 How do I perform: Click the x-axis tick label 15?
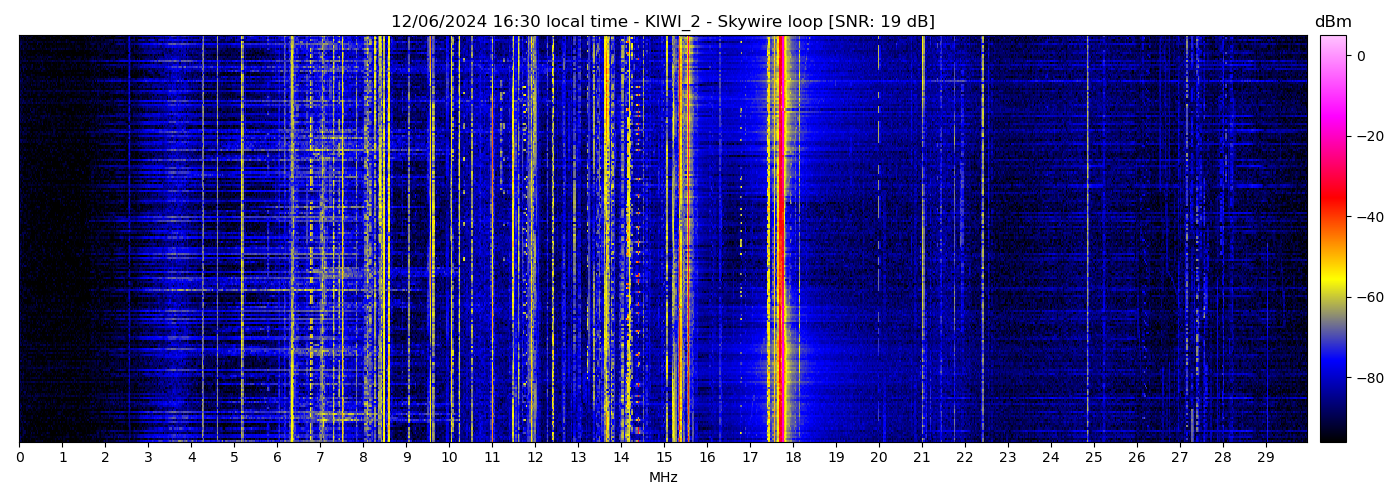click(664, 458)
